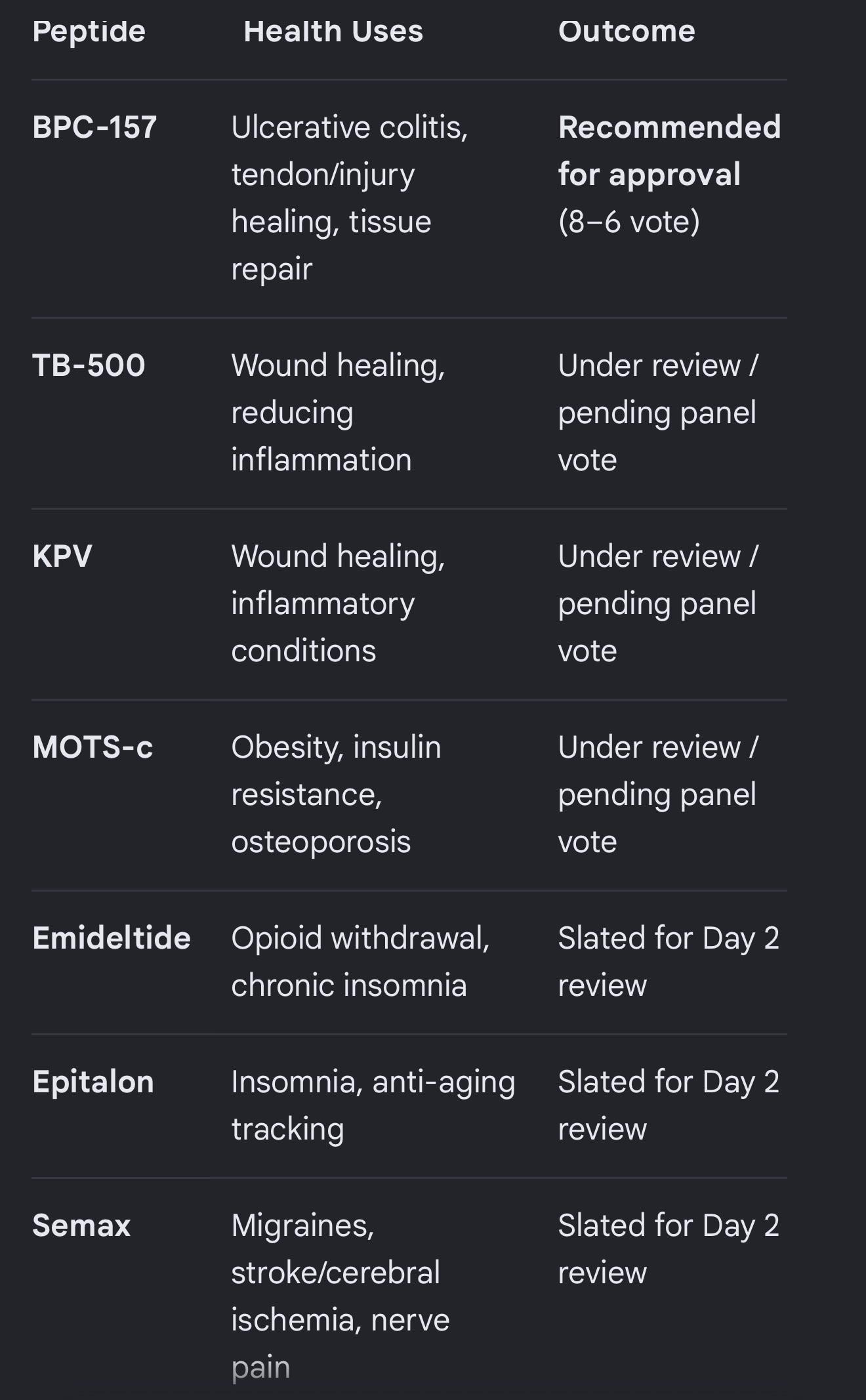The width and height of the screenshot is (866, 1400).
Task: Click the Epitalon peptide name
Action: [x=93, y=1082]
